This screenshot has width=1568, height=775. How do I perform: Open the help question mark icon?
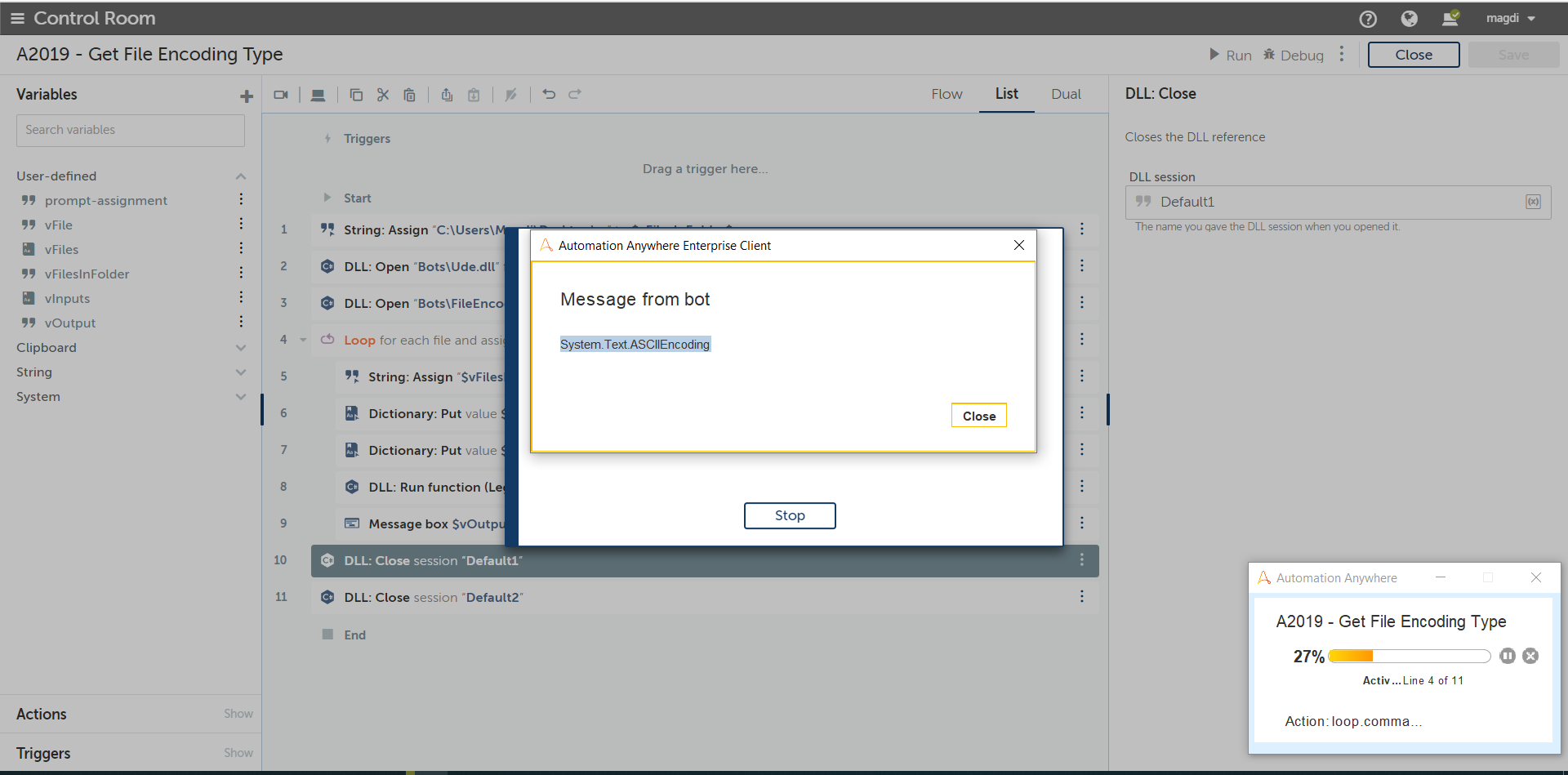pyautogui.click(x=1368, y=19)
